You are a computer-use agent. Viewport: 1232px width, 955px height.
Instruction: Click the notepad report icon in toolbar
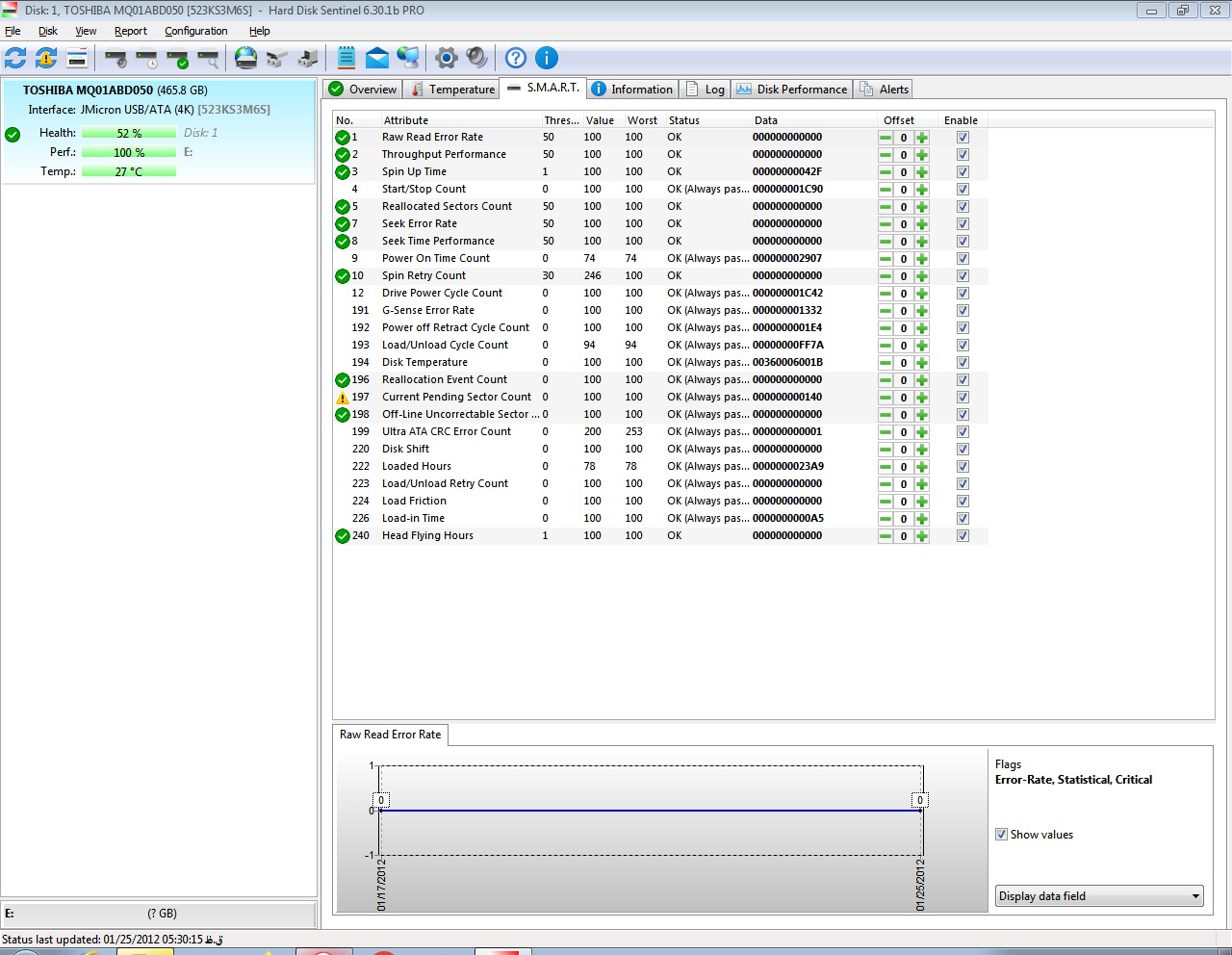coord(346,58)
